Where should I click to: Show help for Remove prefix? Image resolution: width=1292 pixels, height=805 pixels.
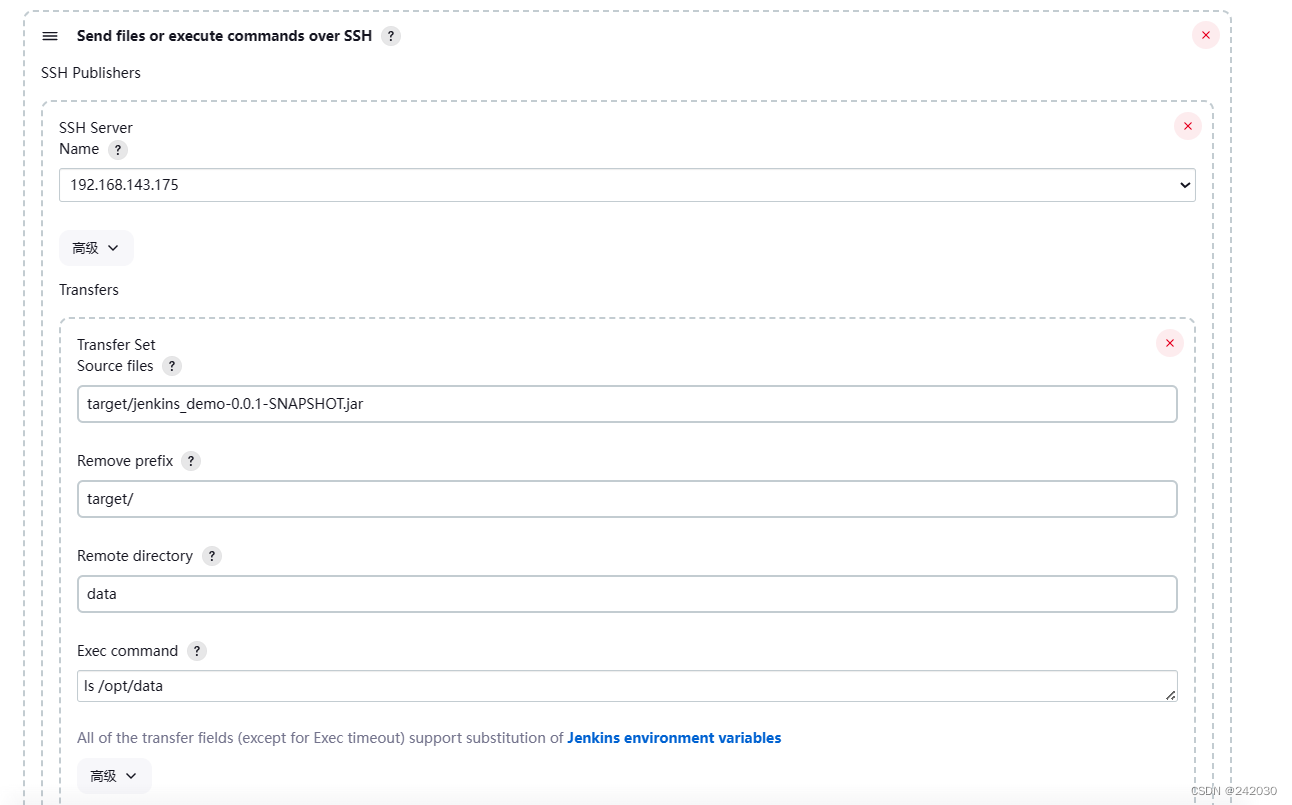(191, 461)
